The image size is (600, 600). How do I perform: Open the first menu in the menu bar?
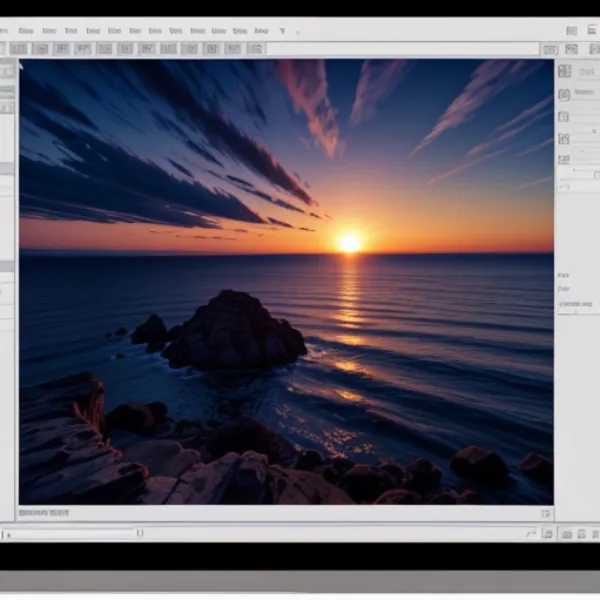coord(24,31)
